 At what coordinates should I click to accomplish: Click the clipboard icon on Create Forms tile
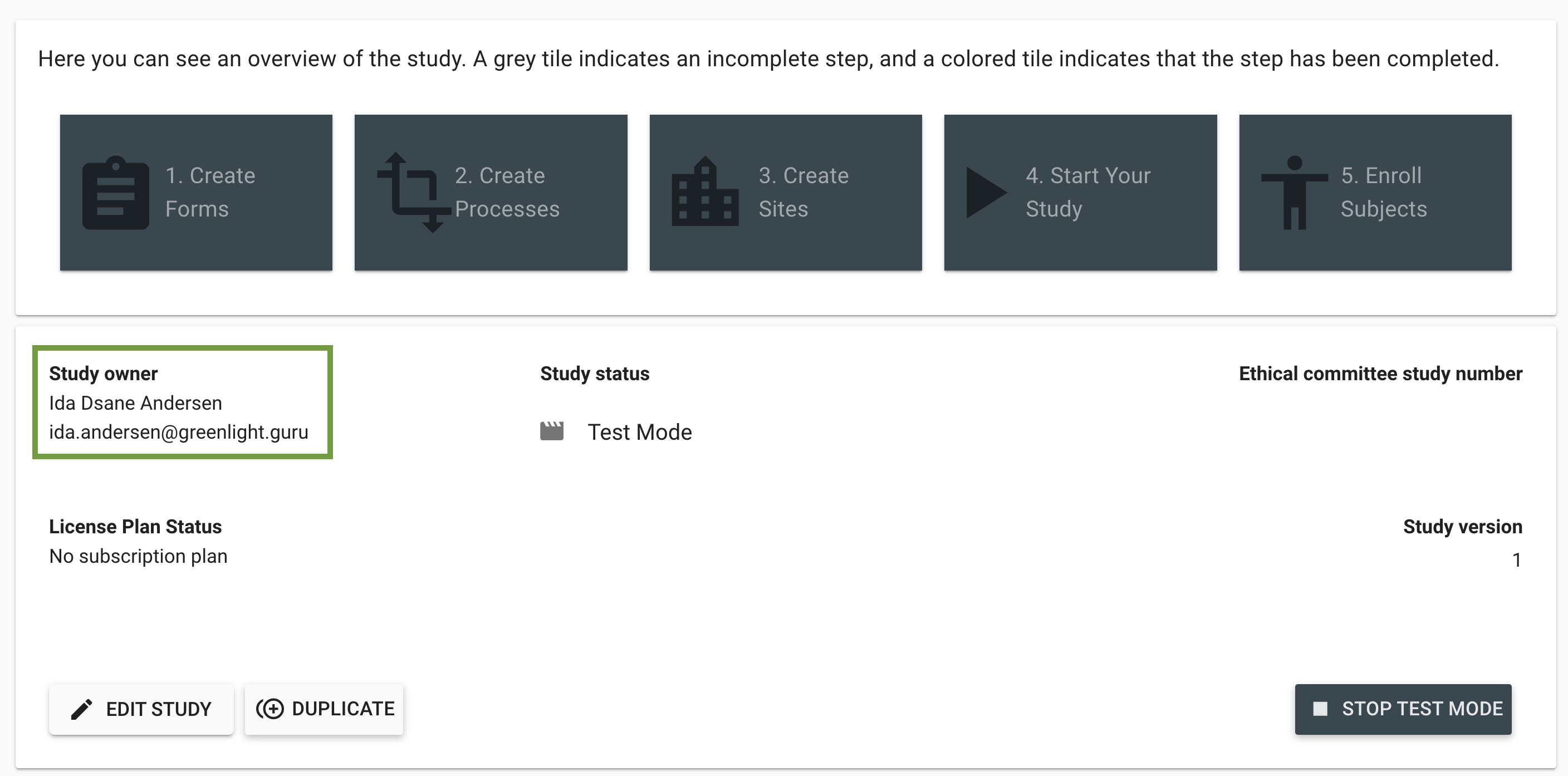[x=116, y=192]
